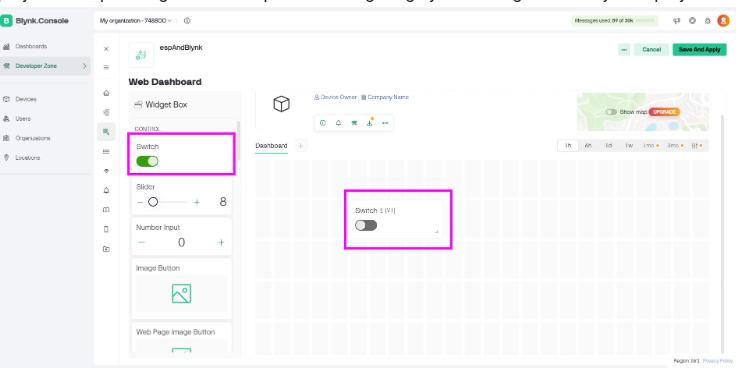The width and height of the screenshot is (736, 370).
Task: Open the My organization dropdown
Action: click(135, 21)
